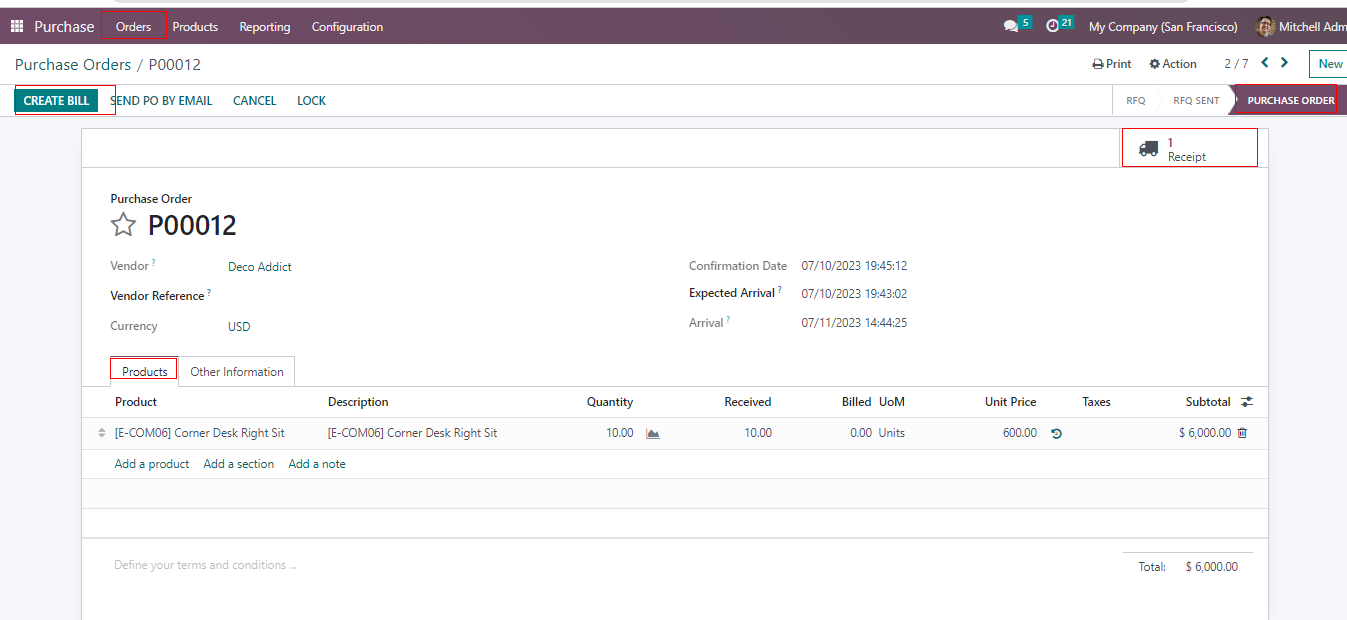Go to next purchase order record
The width and height of the screenshot is (1347, 620).
tap(1285, 63)
